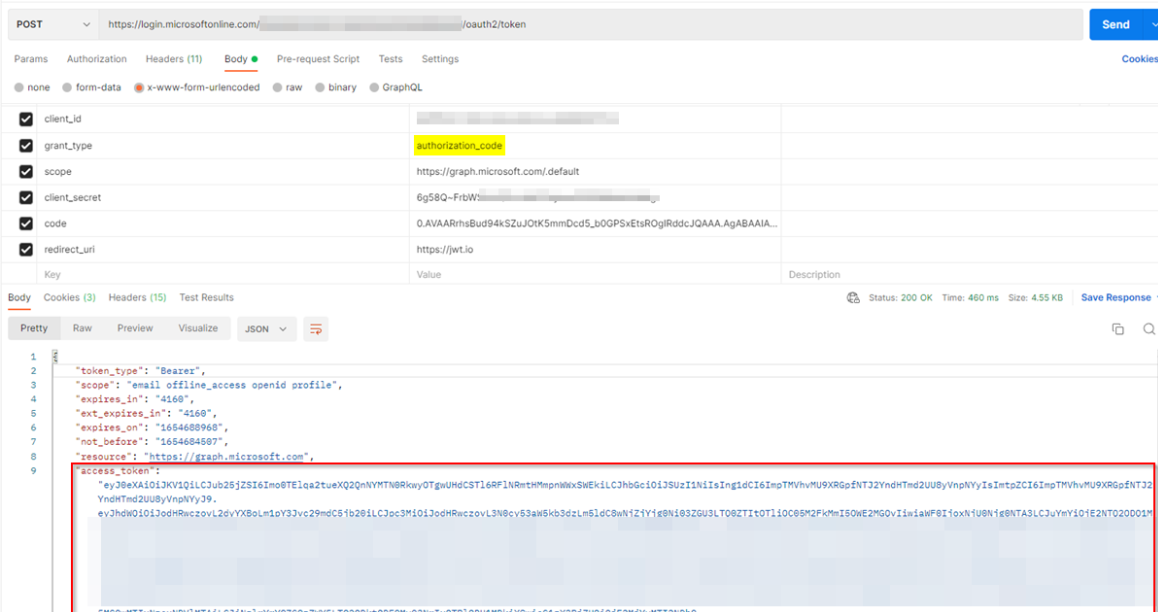This screenshot has width=1158, height=612.
Task: Click the scope value graph.microsoft.com/.default
Action: pyautogui.click(x=498, y=171)
